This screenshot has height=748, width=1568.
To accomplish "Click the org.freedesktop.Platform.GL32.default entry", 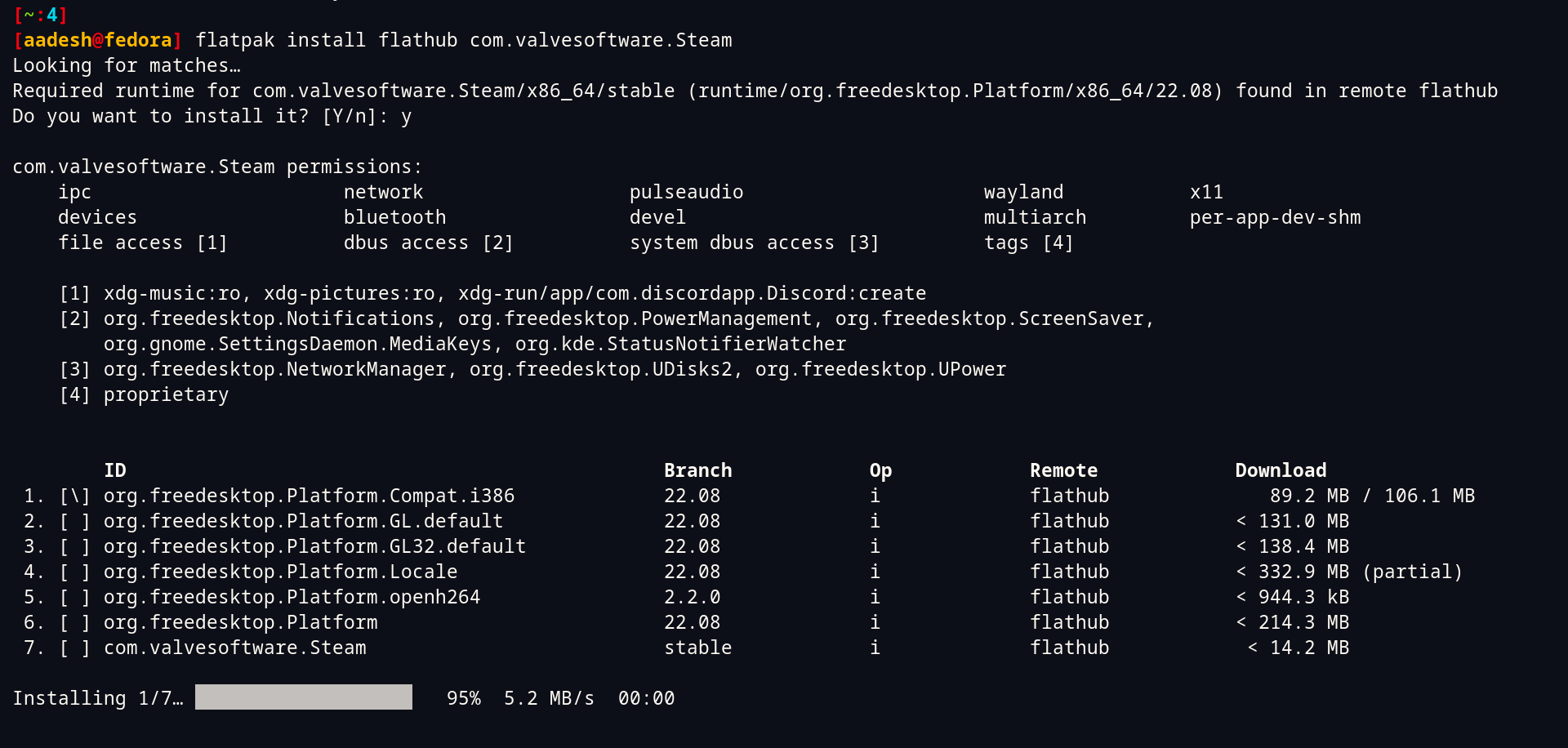I will click(314, 546).
